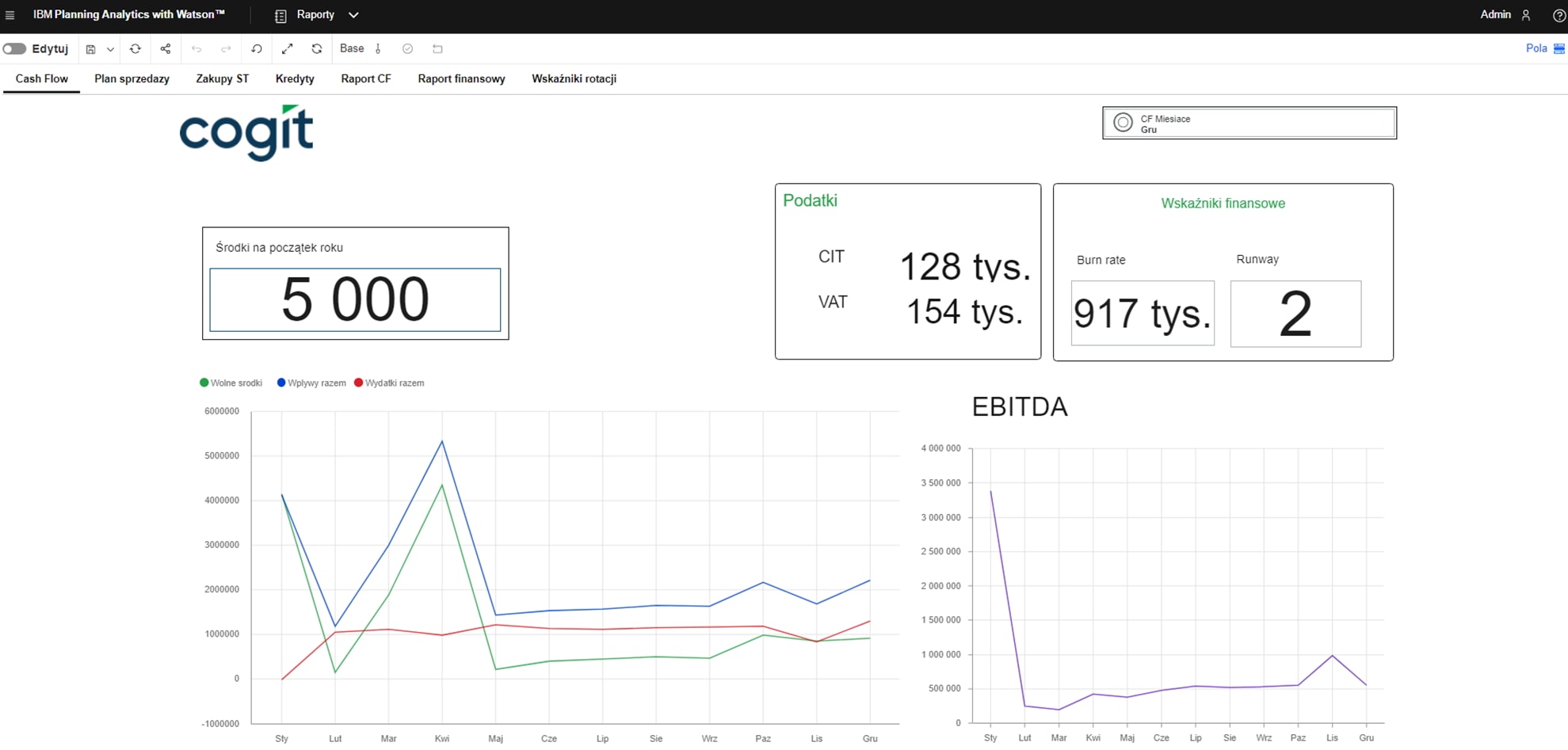
Task: Switch to the Cash Flow tab
Action: coord(42,78)
